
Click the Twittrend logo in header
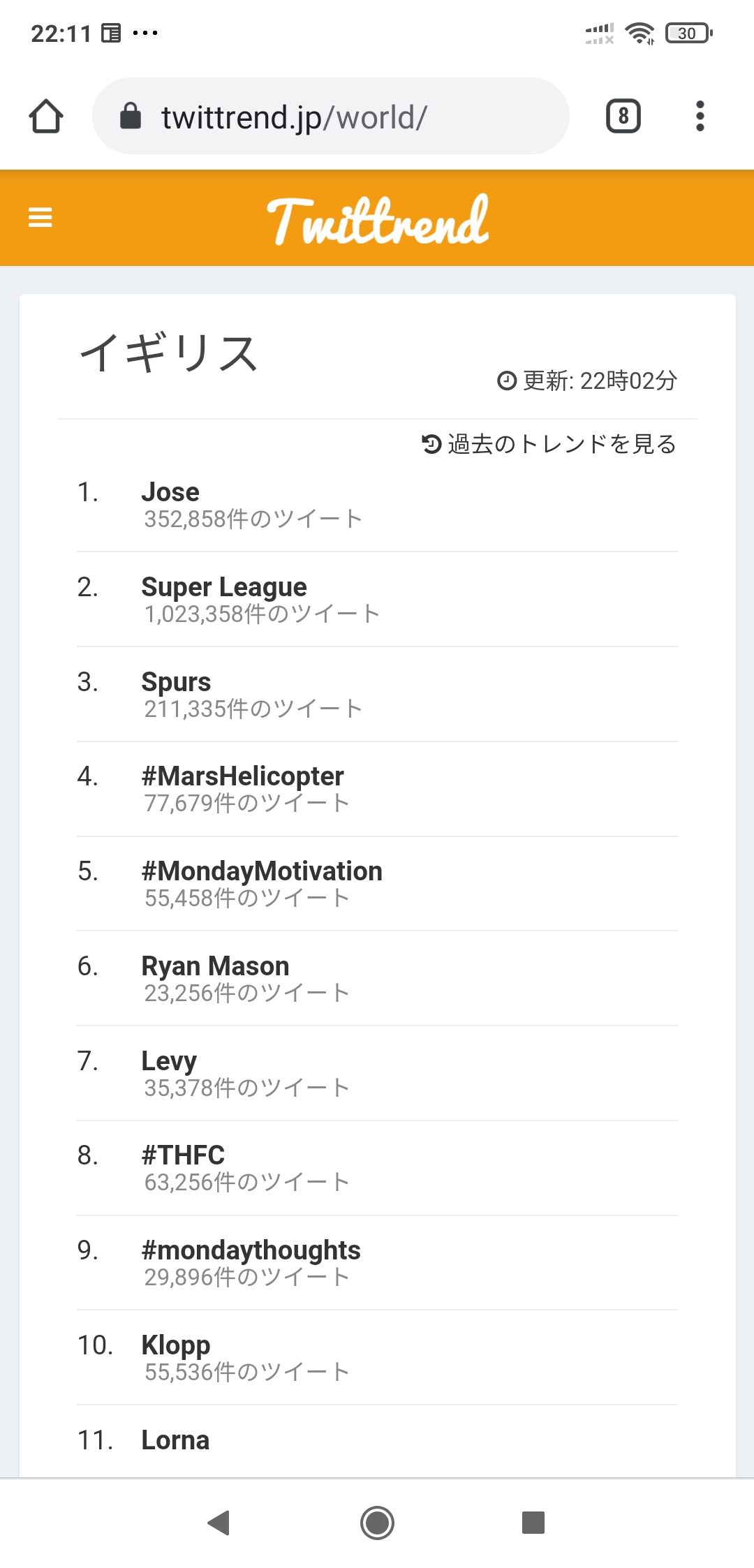click(378, 219)
